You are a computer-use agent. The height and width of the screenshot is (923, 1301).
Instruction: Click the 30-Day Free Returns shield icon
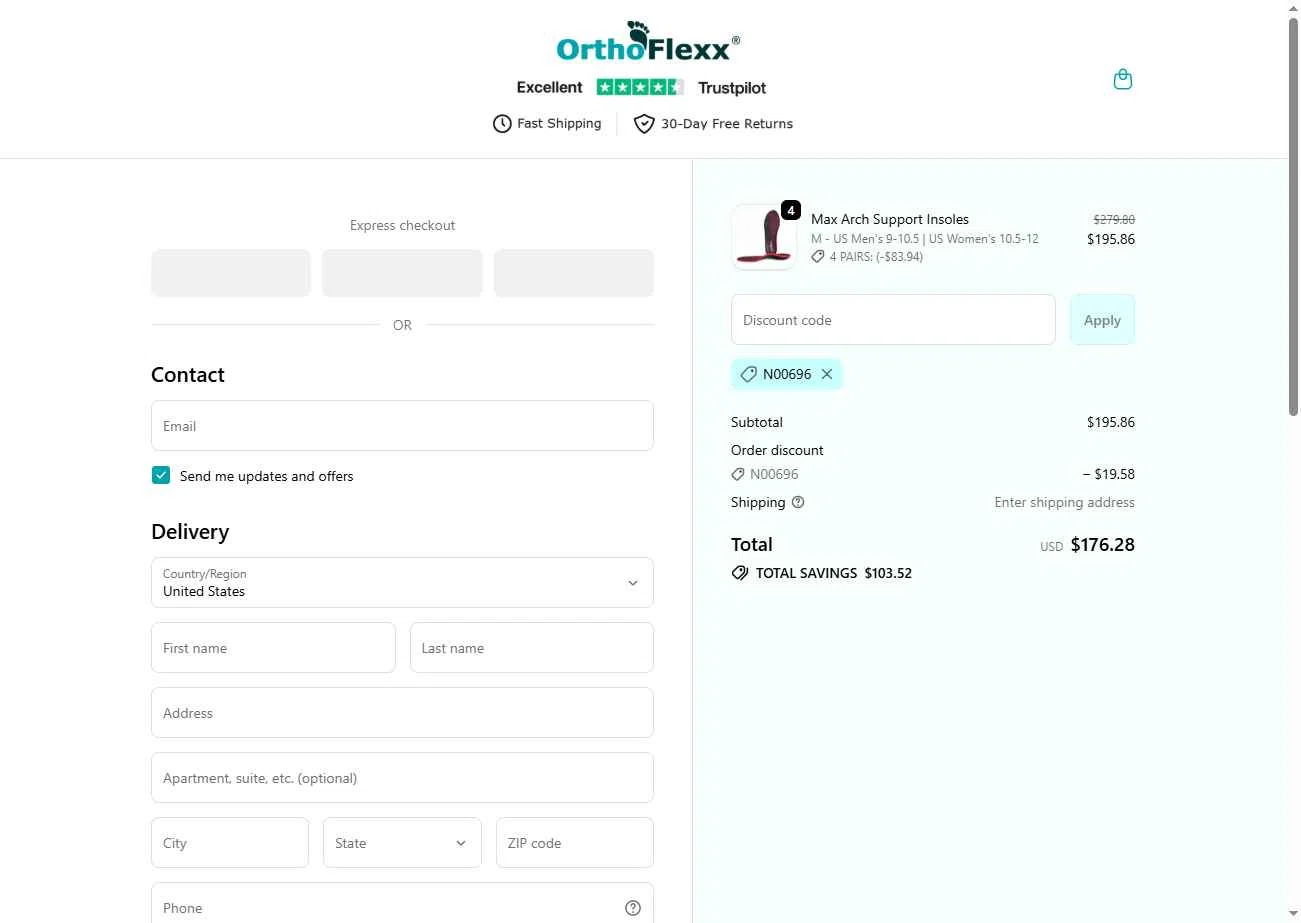[644, 124]
